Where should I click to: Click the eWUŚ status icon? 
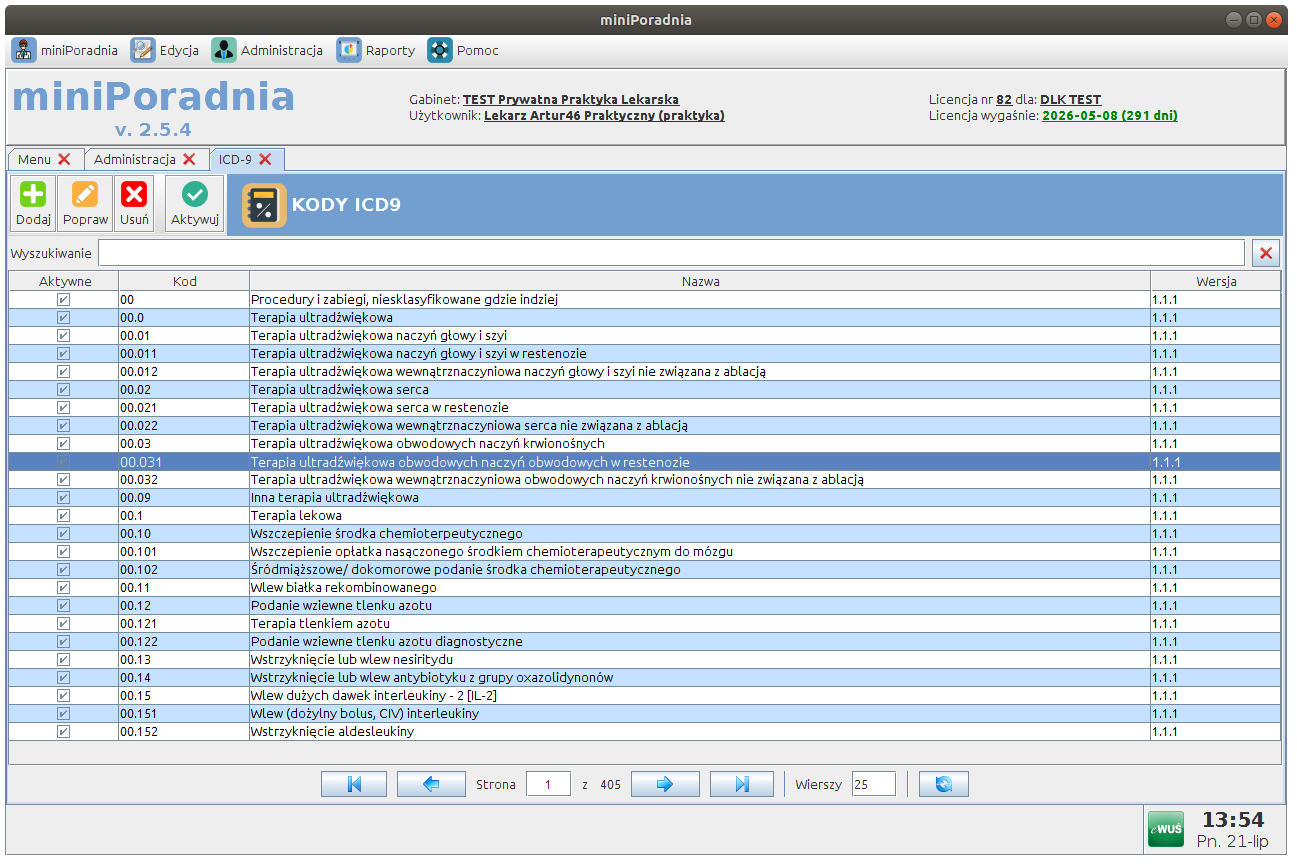coord(1165,829)
